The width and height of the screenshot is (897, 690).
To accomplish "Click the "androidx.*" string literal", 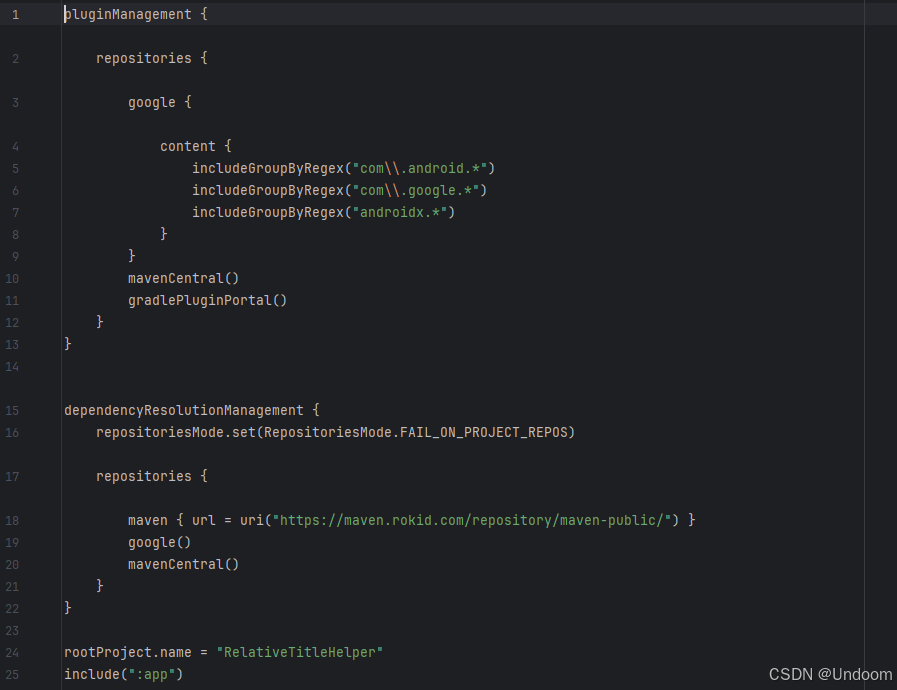I will pos(399,212).
